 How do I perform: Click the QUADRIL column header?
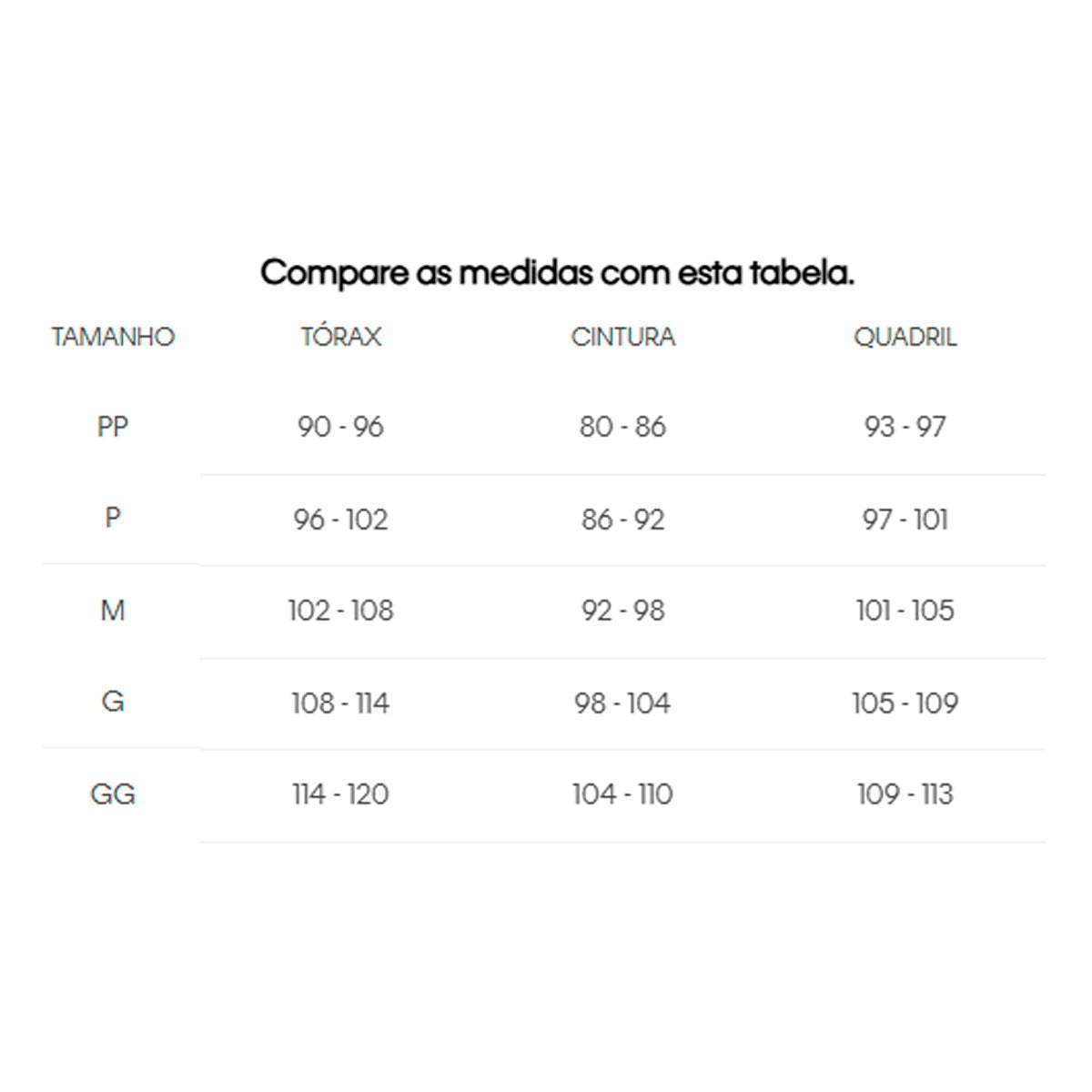(x=905, y=338)
